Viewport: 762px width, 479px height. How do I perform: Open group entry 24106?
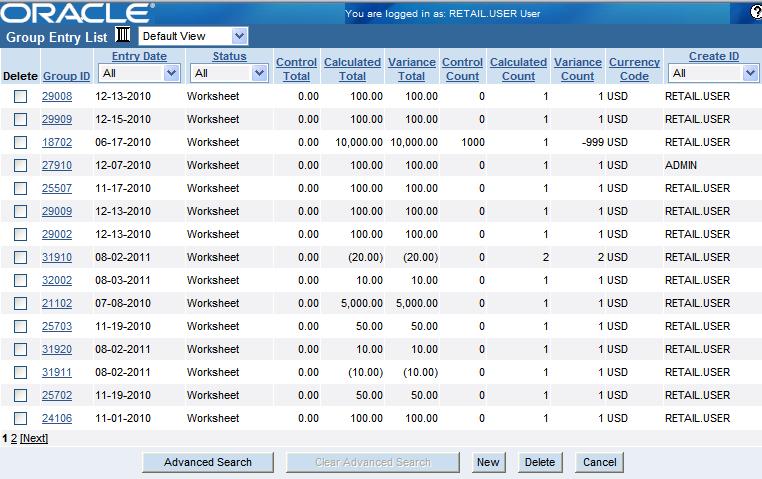[x=57, y=418]
